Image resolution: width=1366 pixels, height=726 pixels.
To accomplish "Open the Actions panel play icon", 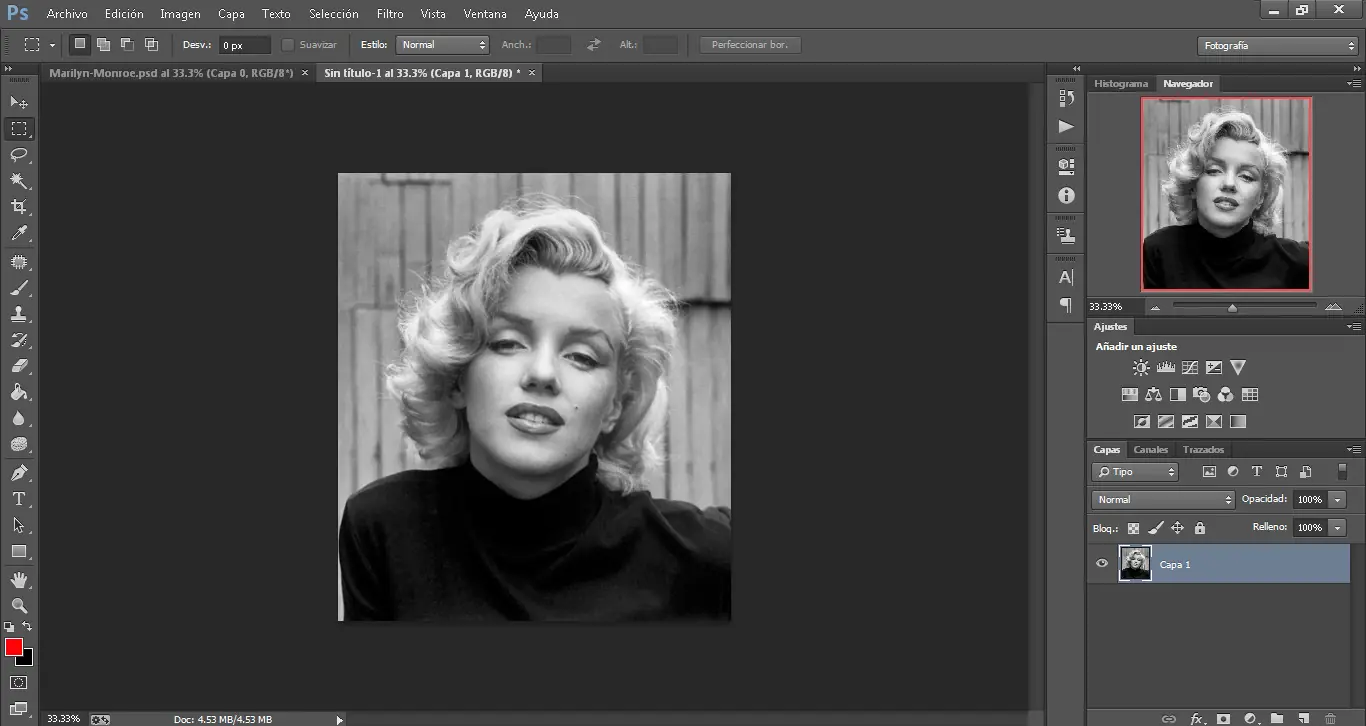I will coord(1066,126).
